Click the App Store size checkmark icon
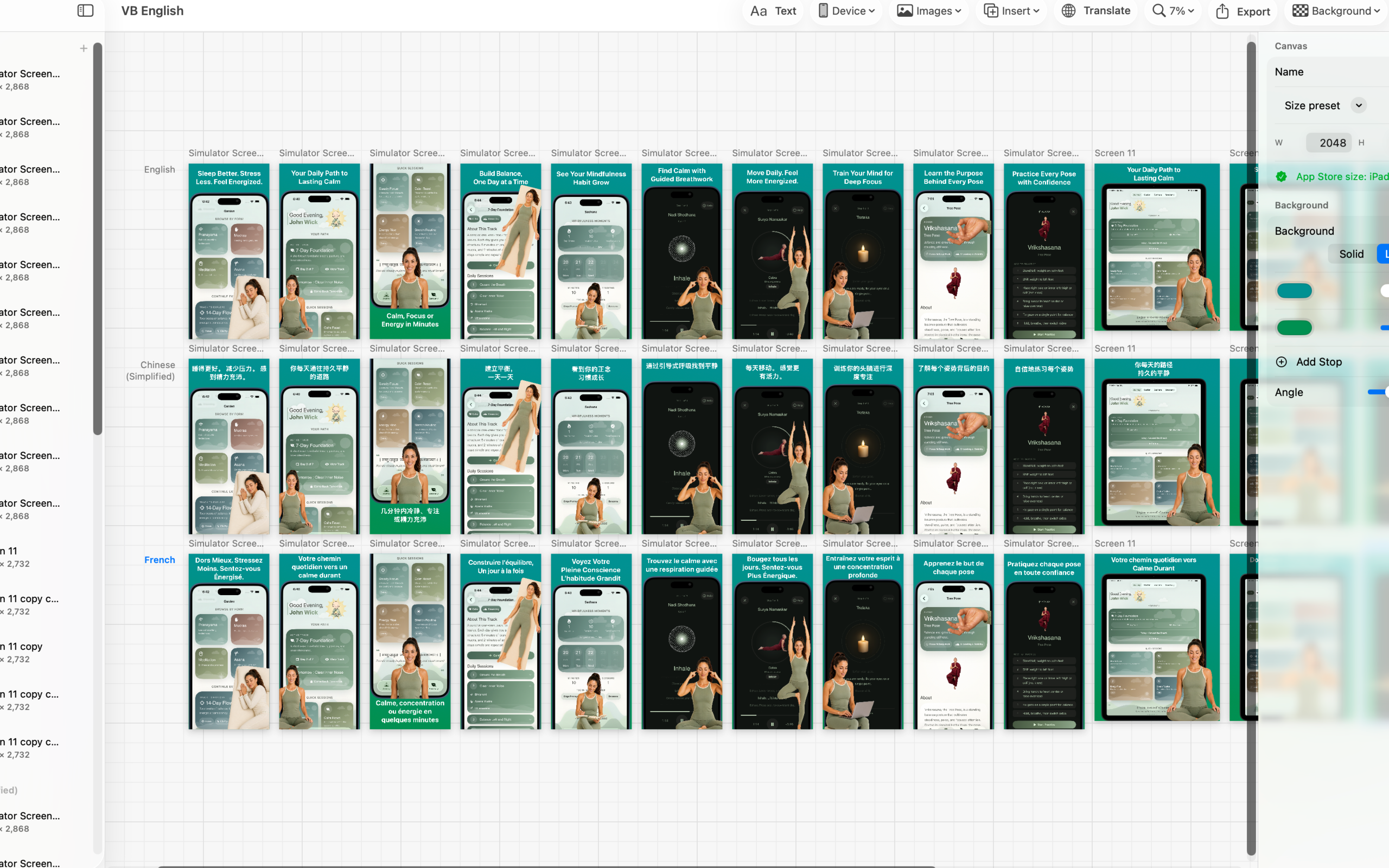 pyautogui.click(x=1281, y=177)
